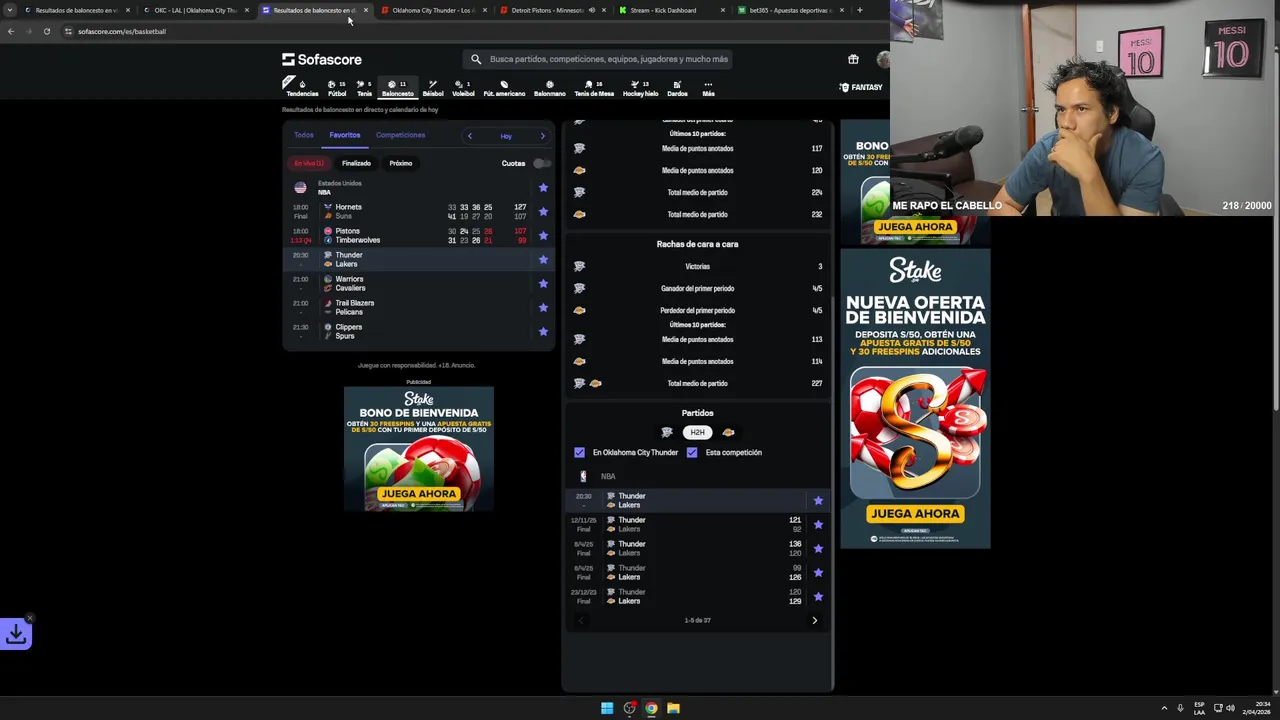
Task: Switch to the Todos tab
Action: point(304,135)
